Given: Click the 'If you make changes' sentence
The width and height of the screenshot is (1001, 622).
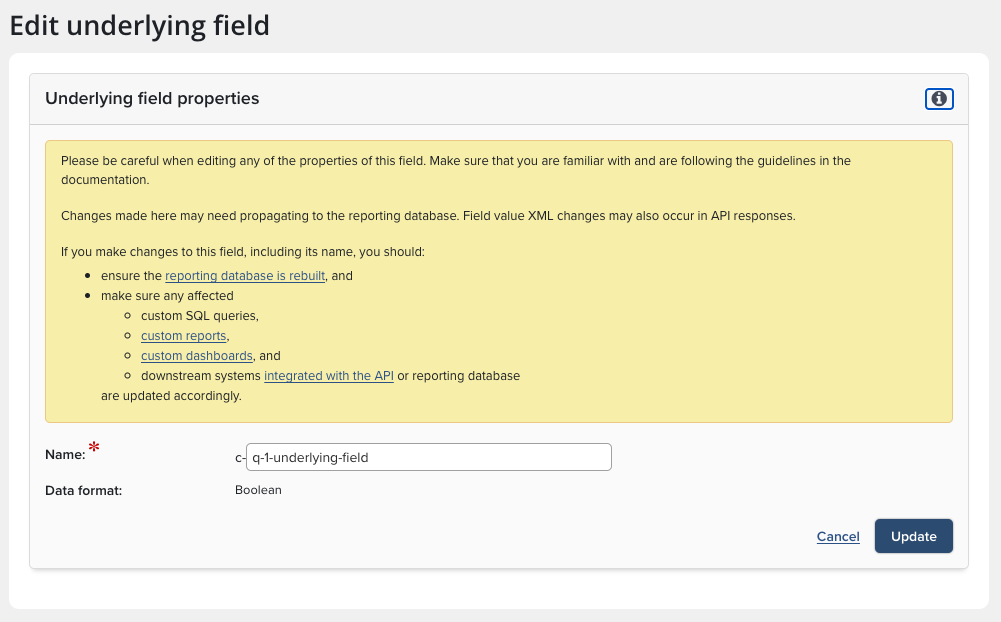Looking at the screenshot, I should 243,251.
